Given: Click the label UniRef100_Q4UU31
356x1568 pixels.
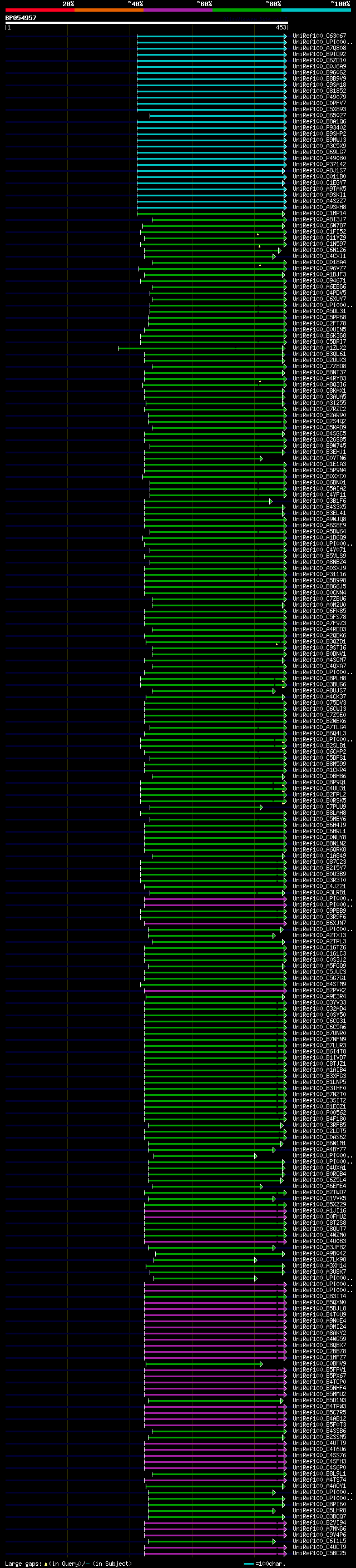Looking at the screenshot, I should pyautogui.click(x=319, y=788).
